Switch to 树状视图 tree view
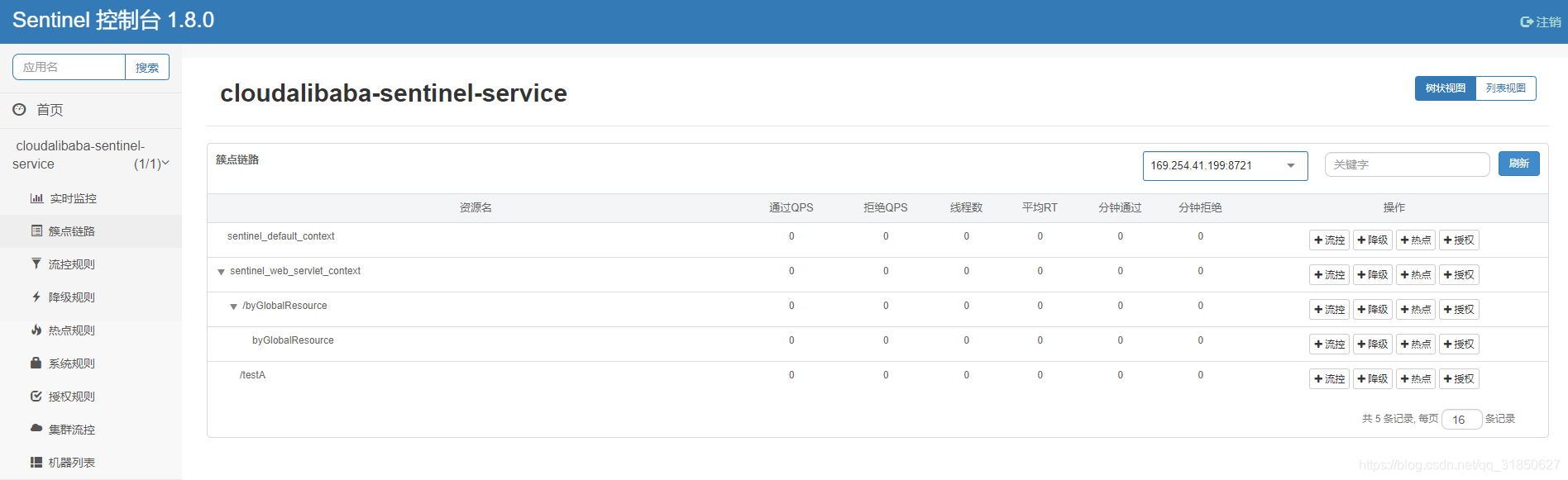 [x=1445, y=88]
